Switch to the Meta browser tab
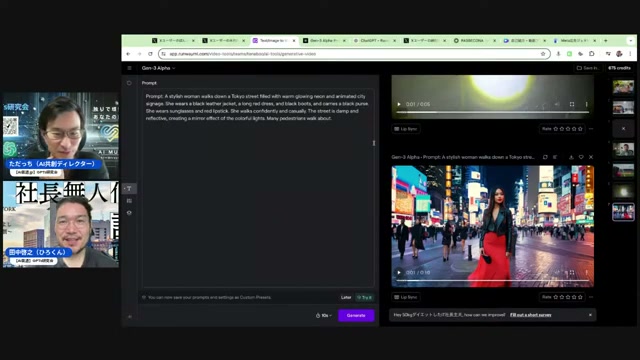This screenshot has height=360, width=640. click(574, 41)
